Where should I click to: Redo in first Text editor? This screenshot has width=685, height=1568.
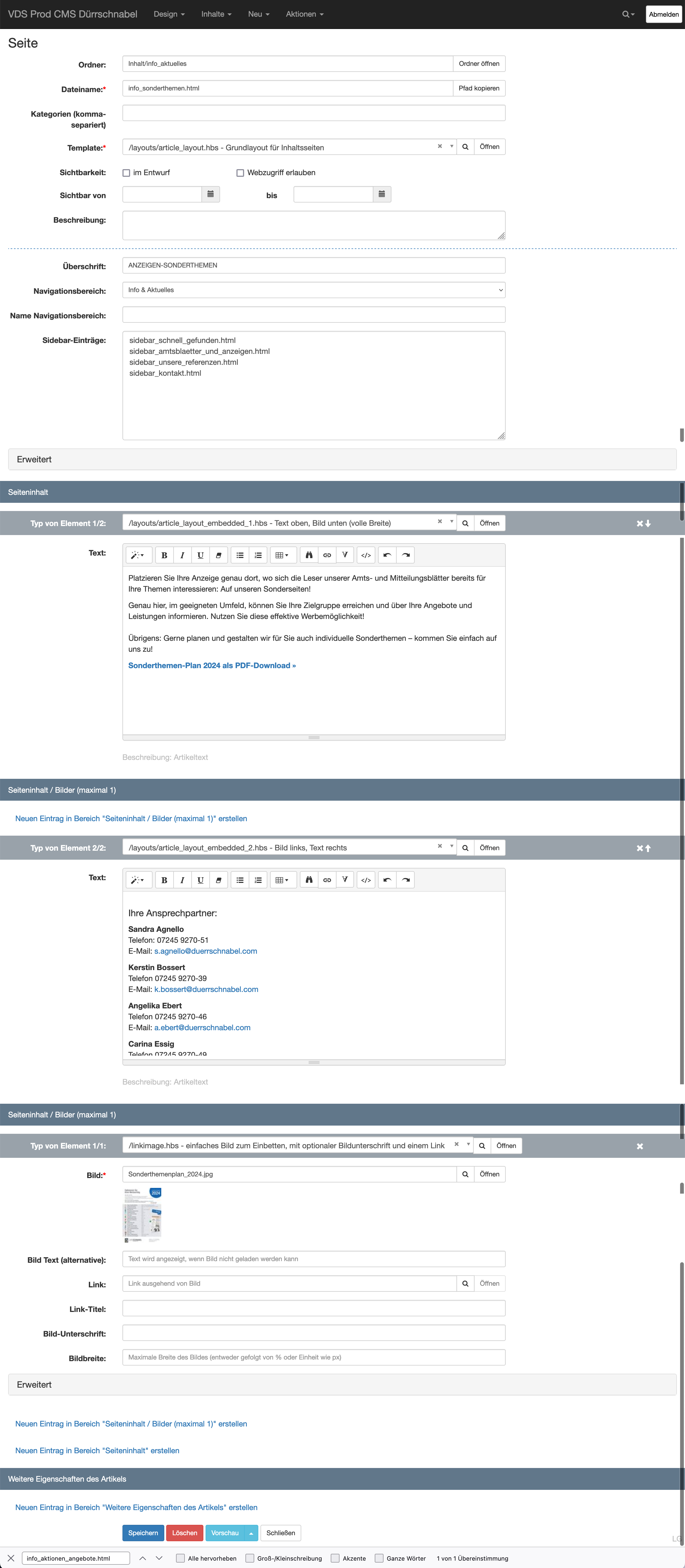406,555
